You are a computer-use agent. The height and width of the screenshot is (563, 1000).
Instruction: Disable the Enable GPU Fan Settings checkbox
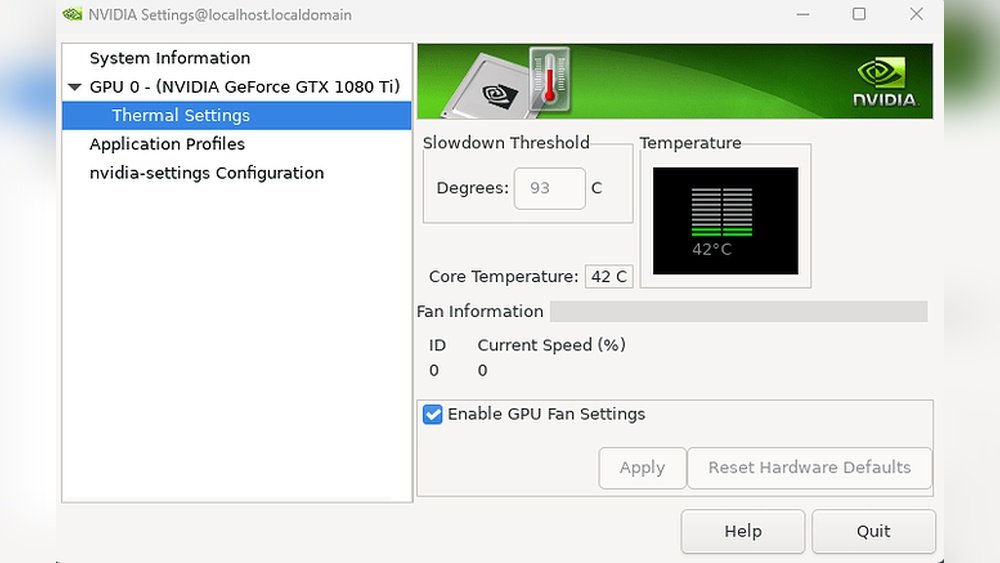433,414
